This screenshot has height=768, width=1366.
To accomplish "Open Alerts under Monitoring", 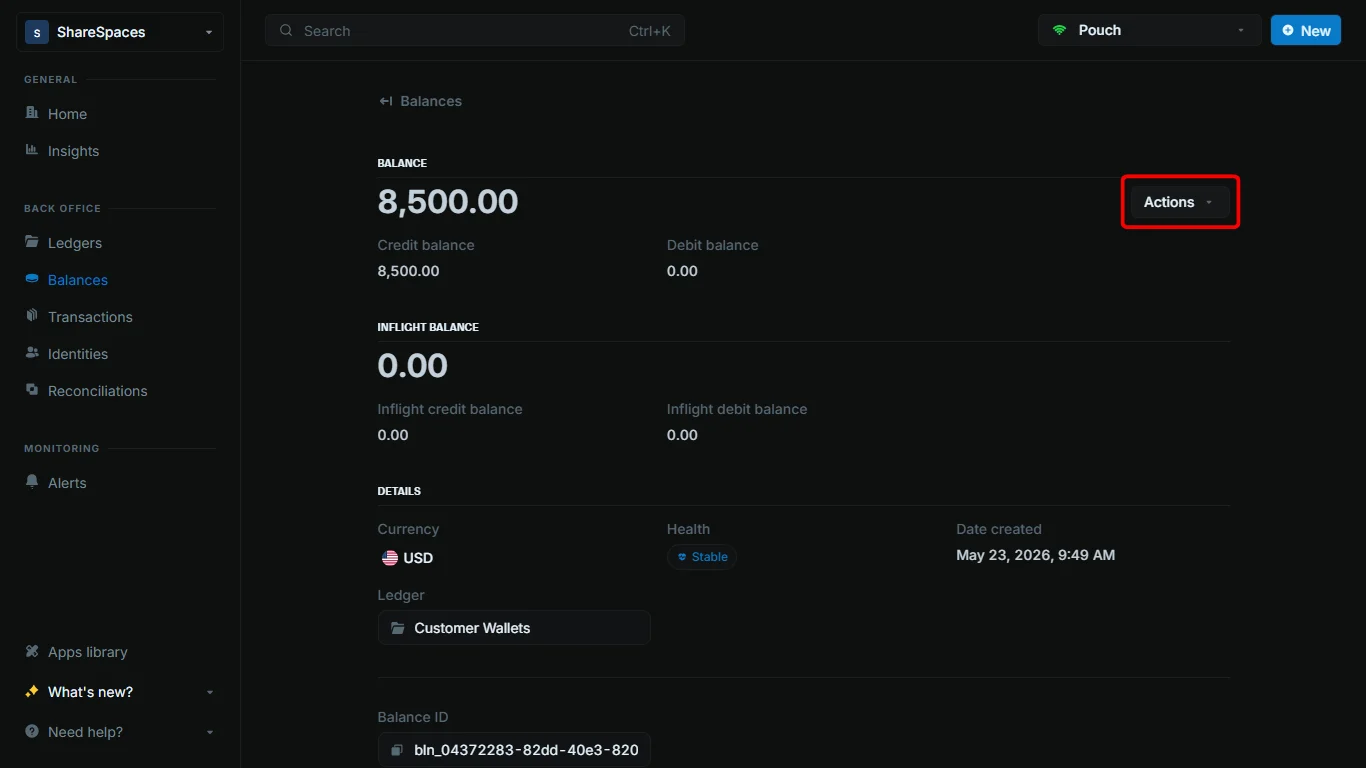I will pyautogui.click(x=67, y=483).
